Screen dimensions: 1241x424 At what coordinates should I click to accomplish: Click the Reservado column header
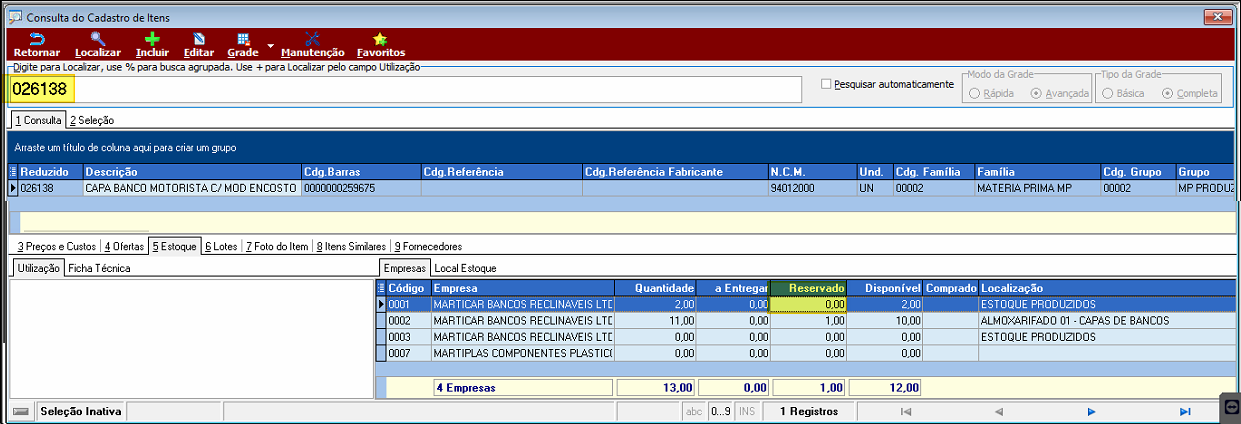(x=809, y=288)
